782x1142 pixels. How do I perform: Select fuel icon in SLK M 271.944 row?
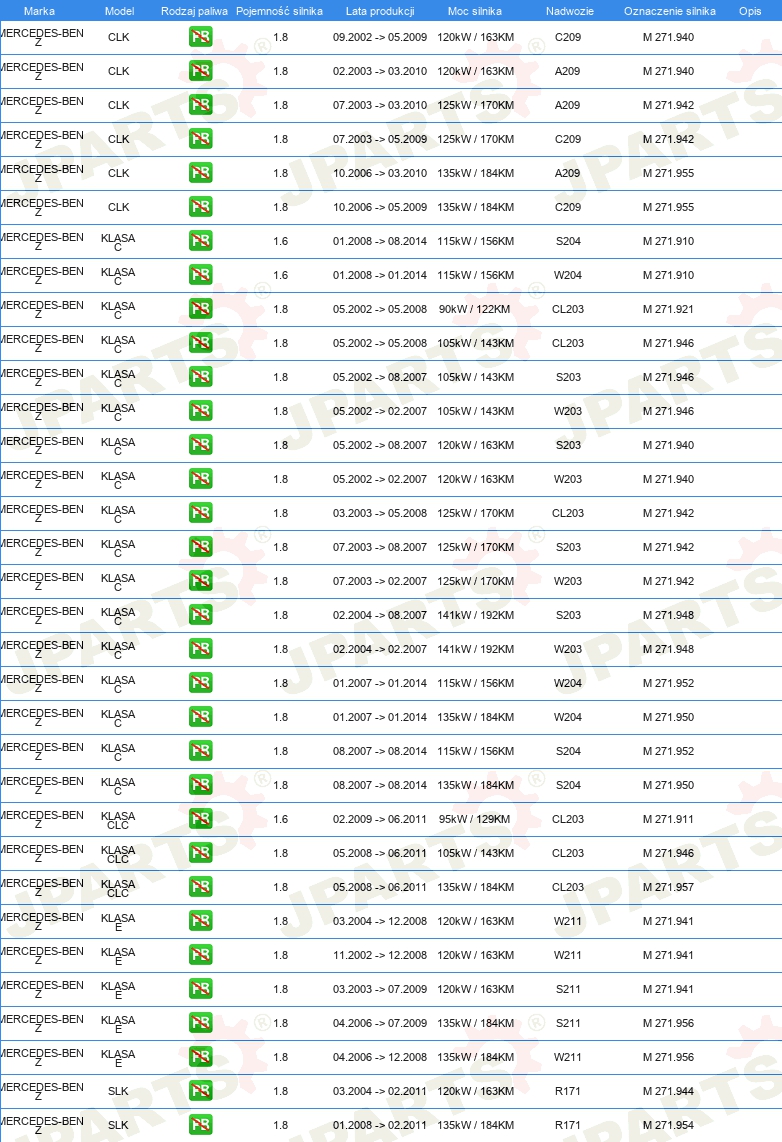pos(200,1090)
